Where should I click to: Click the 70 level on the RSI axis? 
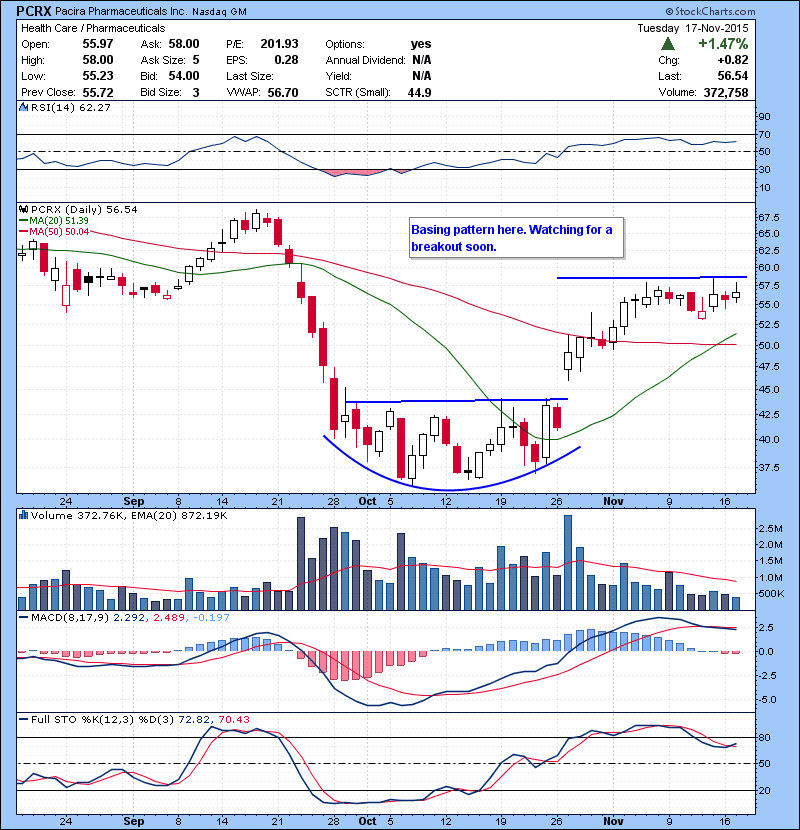(x=765, y=135)
